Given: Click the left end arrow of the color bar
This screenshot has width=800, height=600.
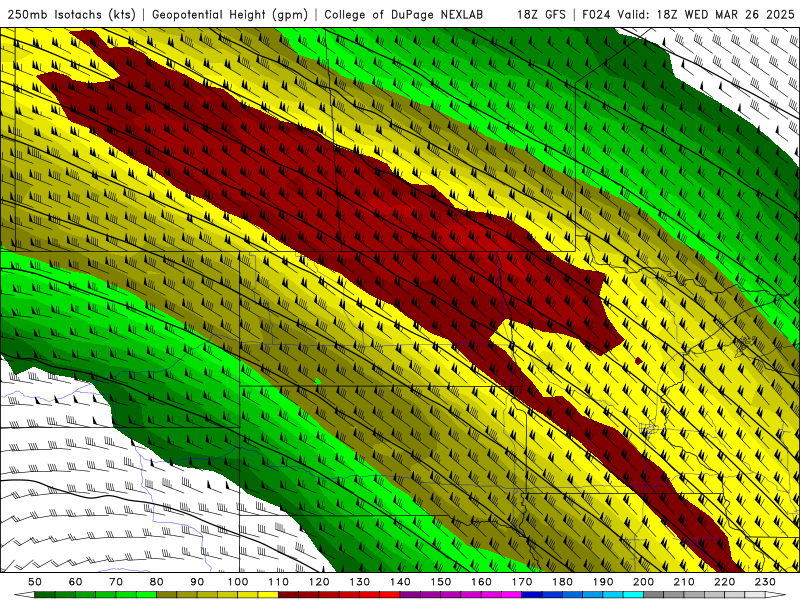Looking at the screenshot, I should tap(24, 595).
